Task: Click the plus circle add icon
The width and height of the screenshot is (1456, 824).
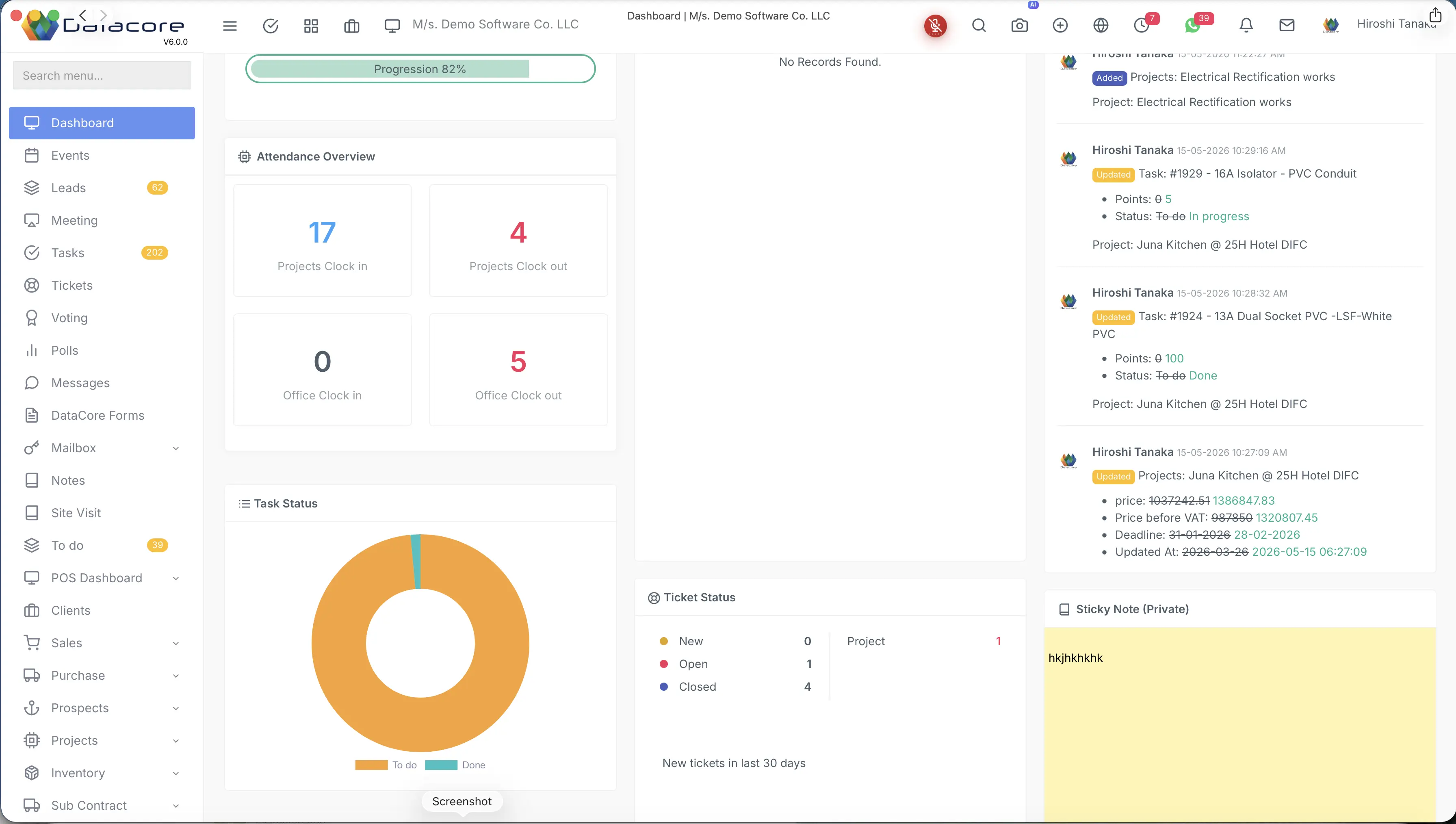Action: (x=1060, y=26)
